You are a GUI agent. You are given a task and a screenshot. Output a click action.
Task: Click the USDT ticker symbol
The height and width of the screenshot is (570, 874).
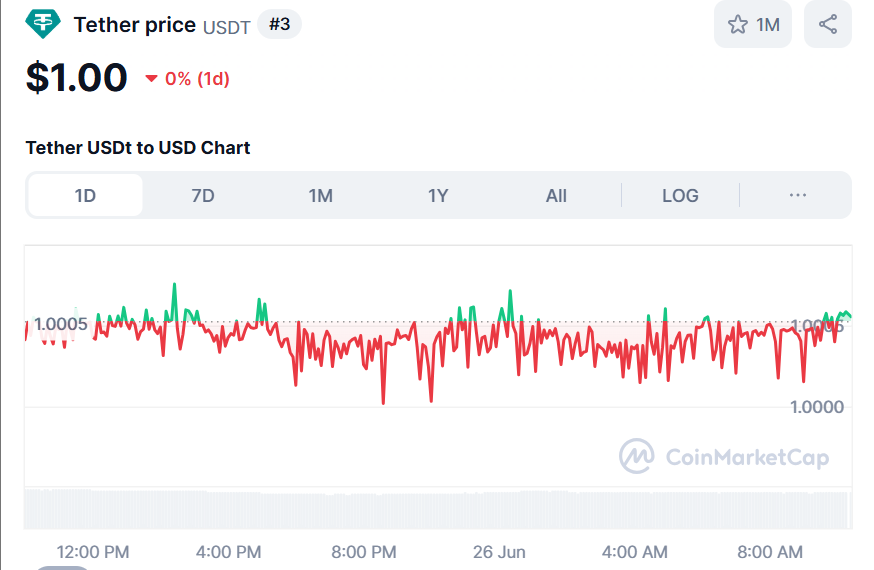tap(226, 27)
